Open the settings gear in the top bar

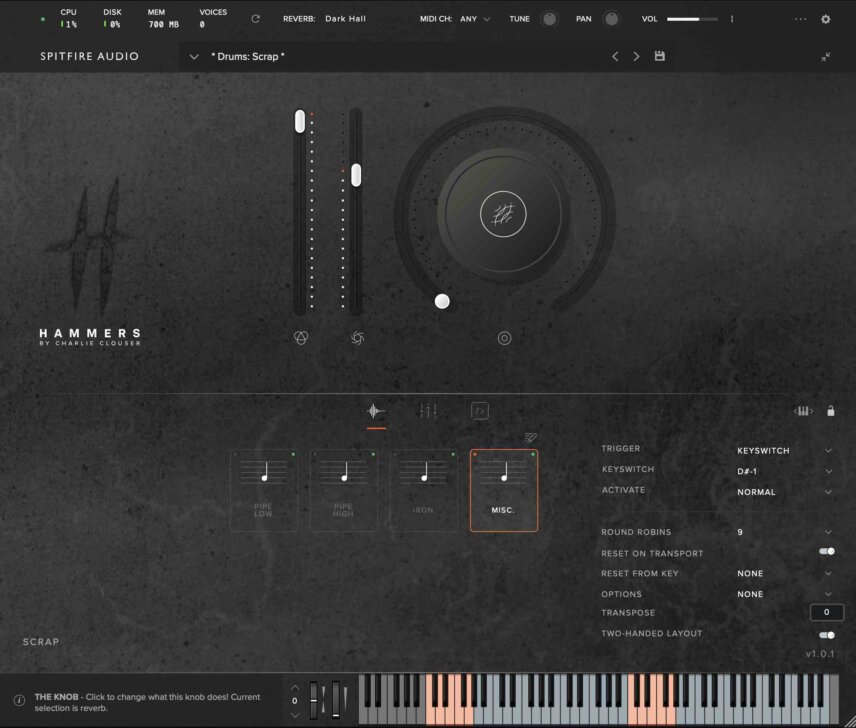[x=825, y=19]
